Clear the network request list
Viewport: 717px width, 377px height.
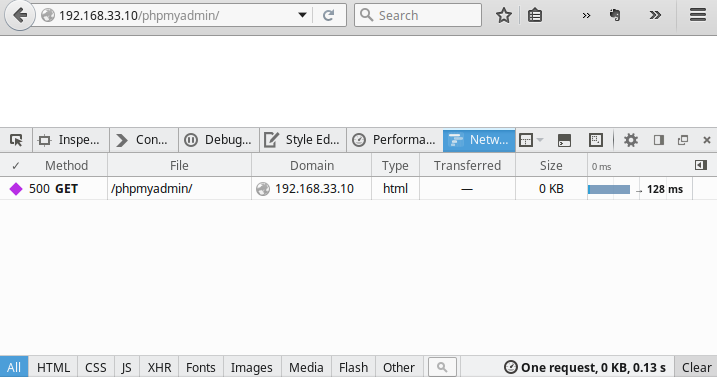click(696, 367)
